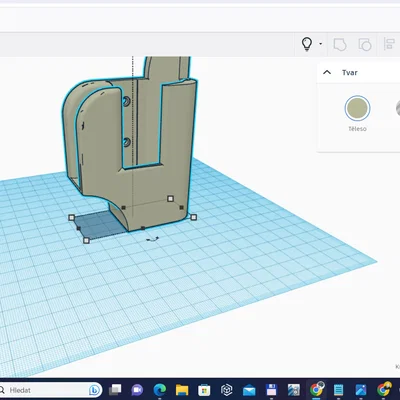Select the striped hole swatch at panel edge
This screenshot has height=400, width=400.
398,108
